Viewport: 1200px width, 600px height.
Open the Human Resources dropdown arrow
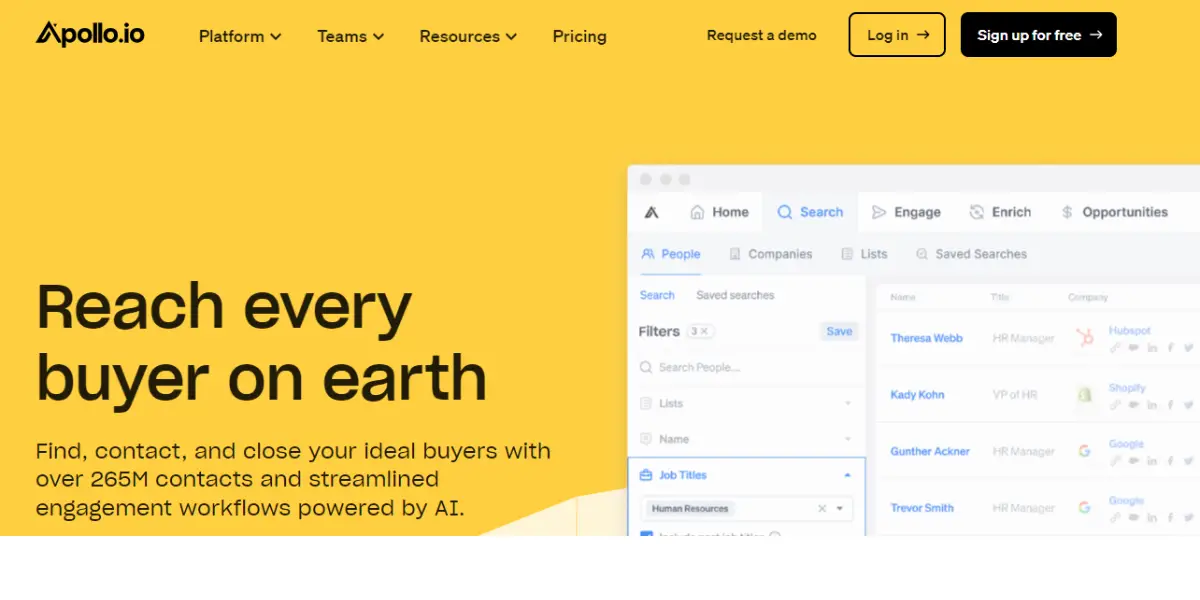[840, 509]
